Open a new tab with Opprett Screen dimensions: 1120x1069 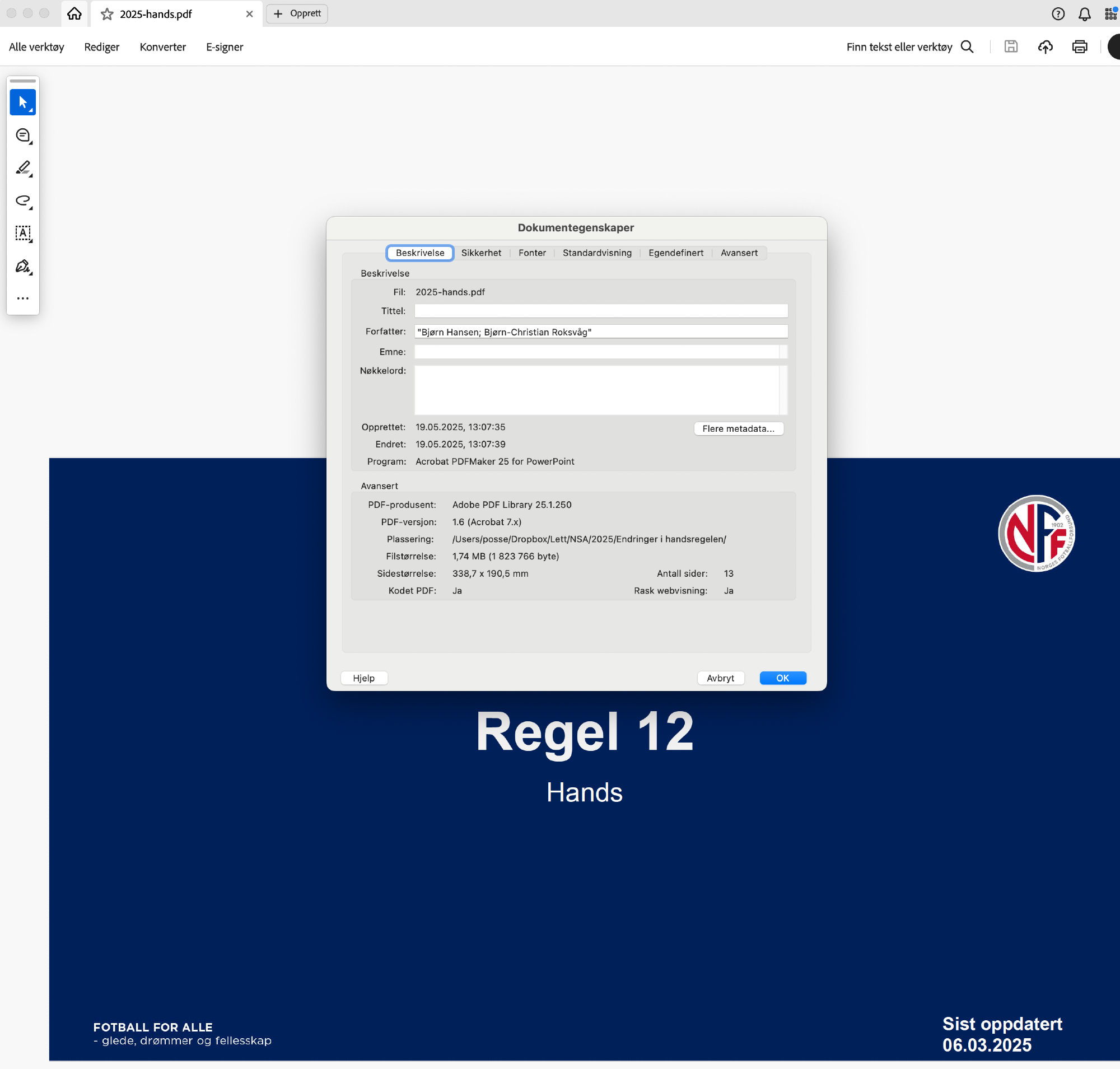[x=297, y=13]
